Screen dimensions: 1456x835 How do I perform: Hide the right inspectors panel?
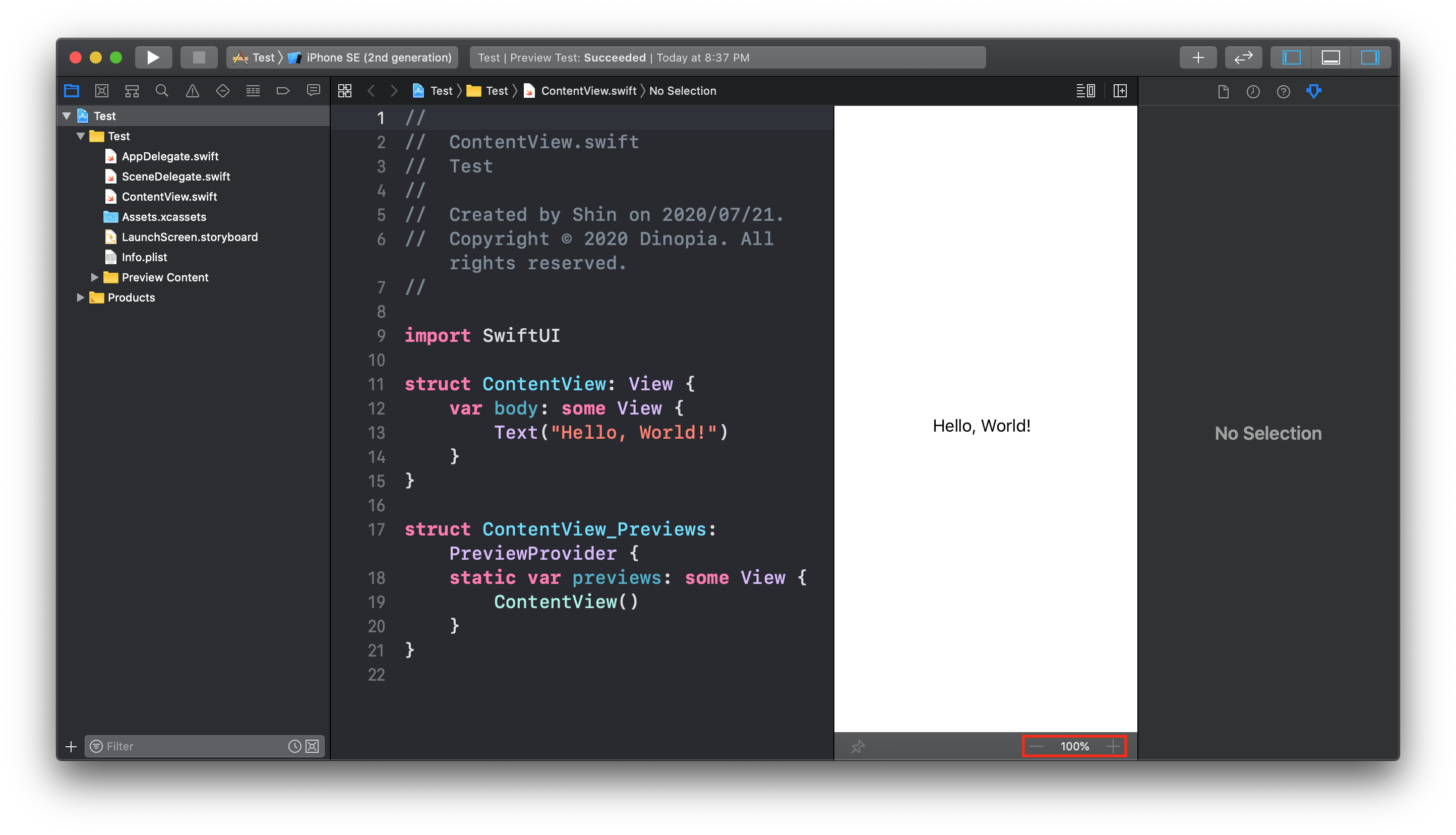(x=1369, y=57)
